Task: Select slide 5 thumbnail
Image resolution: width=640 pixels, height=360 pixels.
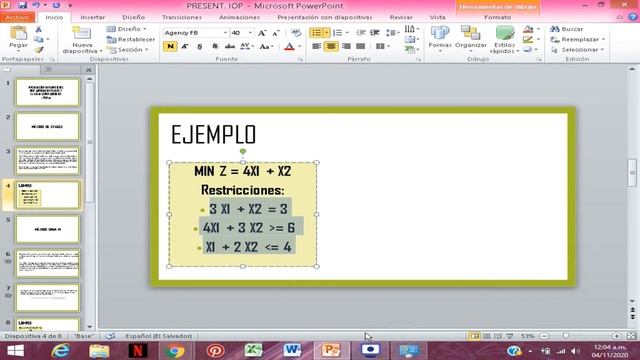Action: coord(47,229)
